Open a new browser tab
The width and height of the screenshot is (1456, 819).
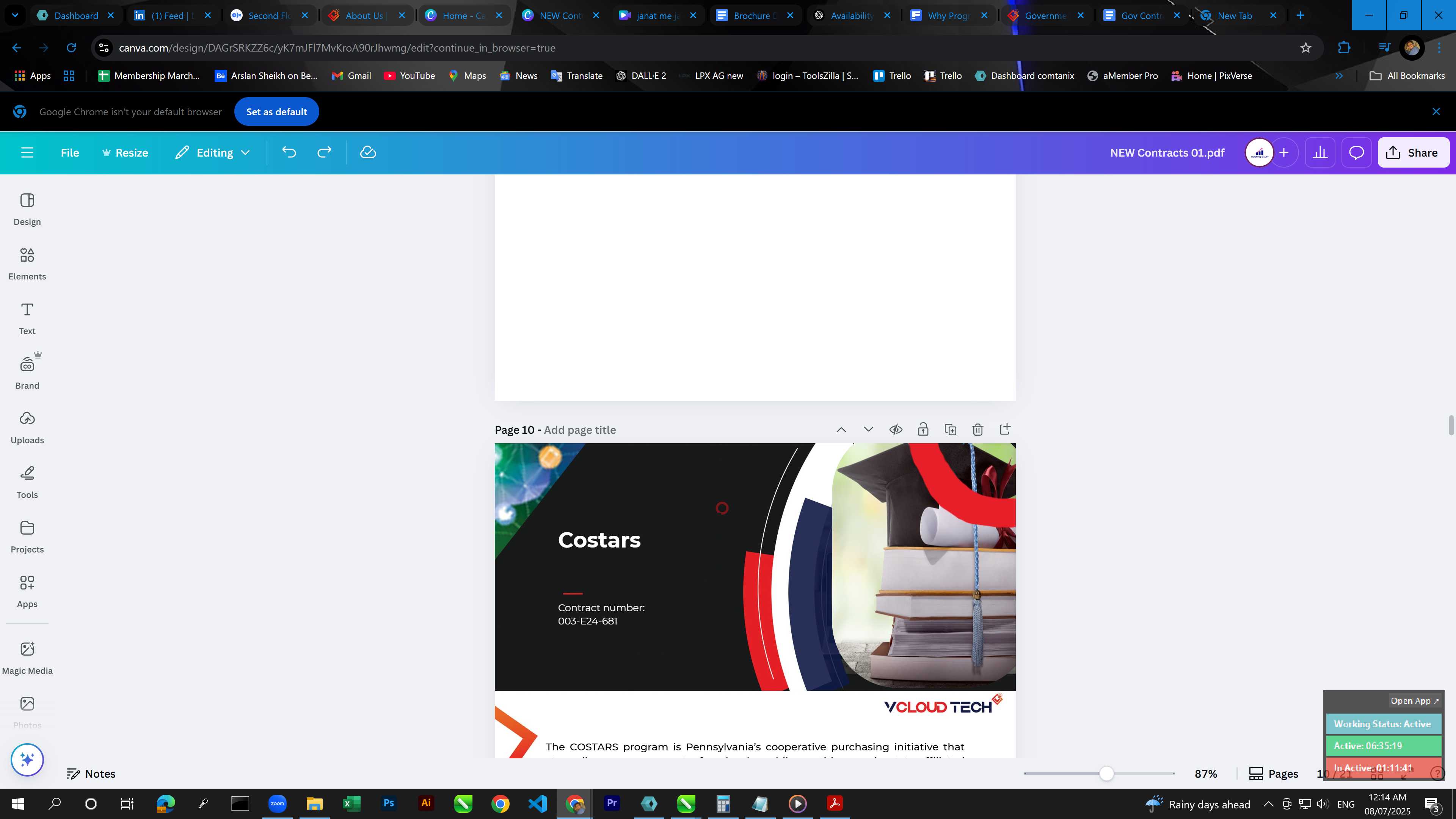1300,15
